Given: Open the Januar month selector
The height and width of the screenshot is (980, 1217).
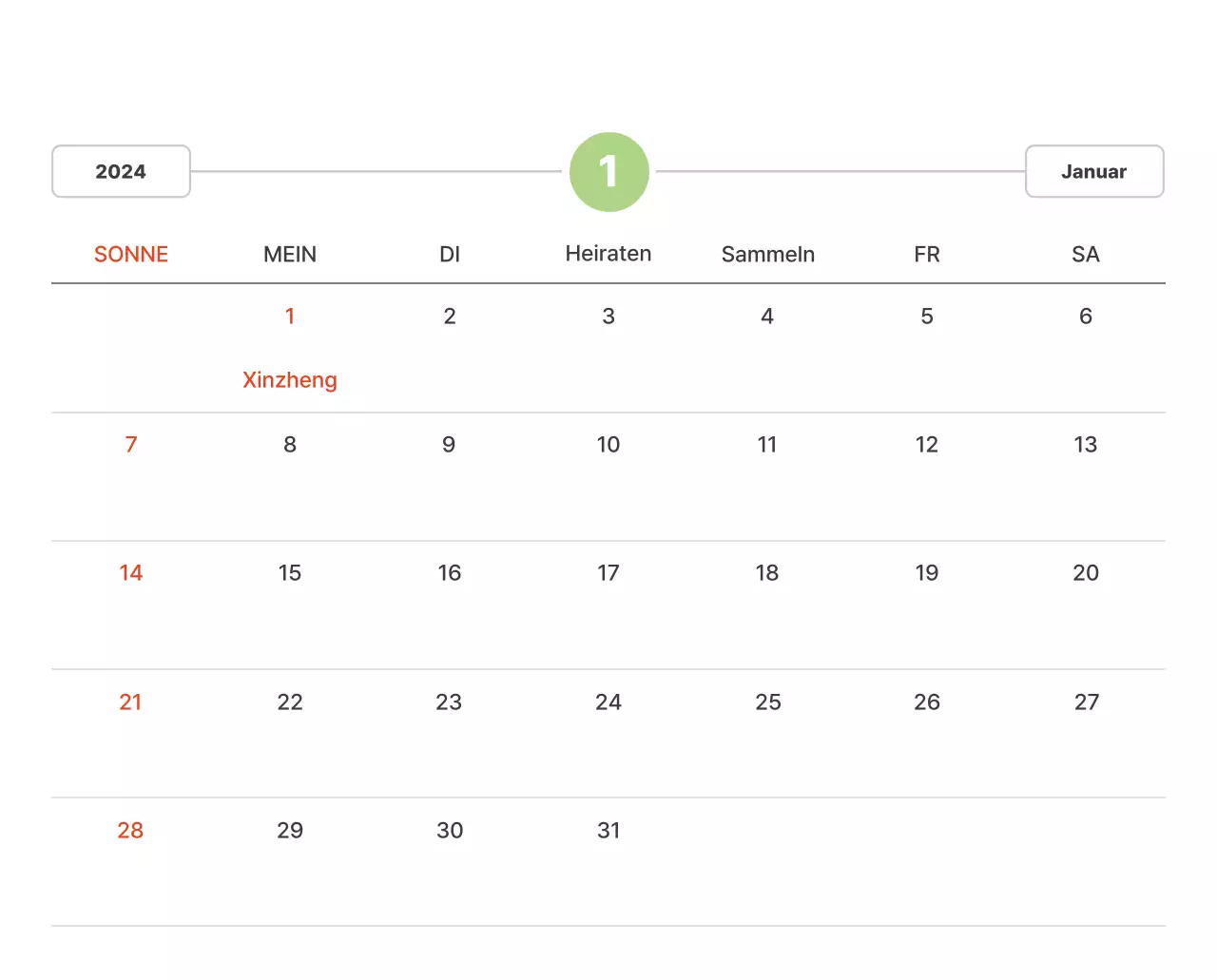Looking at the screenshot, I should tap(1093, 172).
